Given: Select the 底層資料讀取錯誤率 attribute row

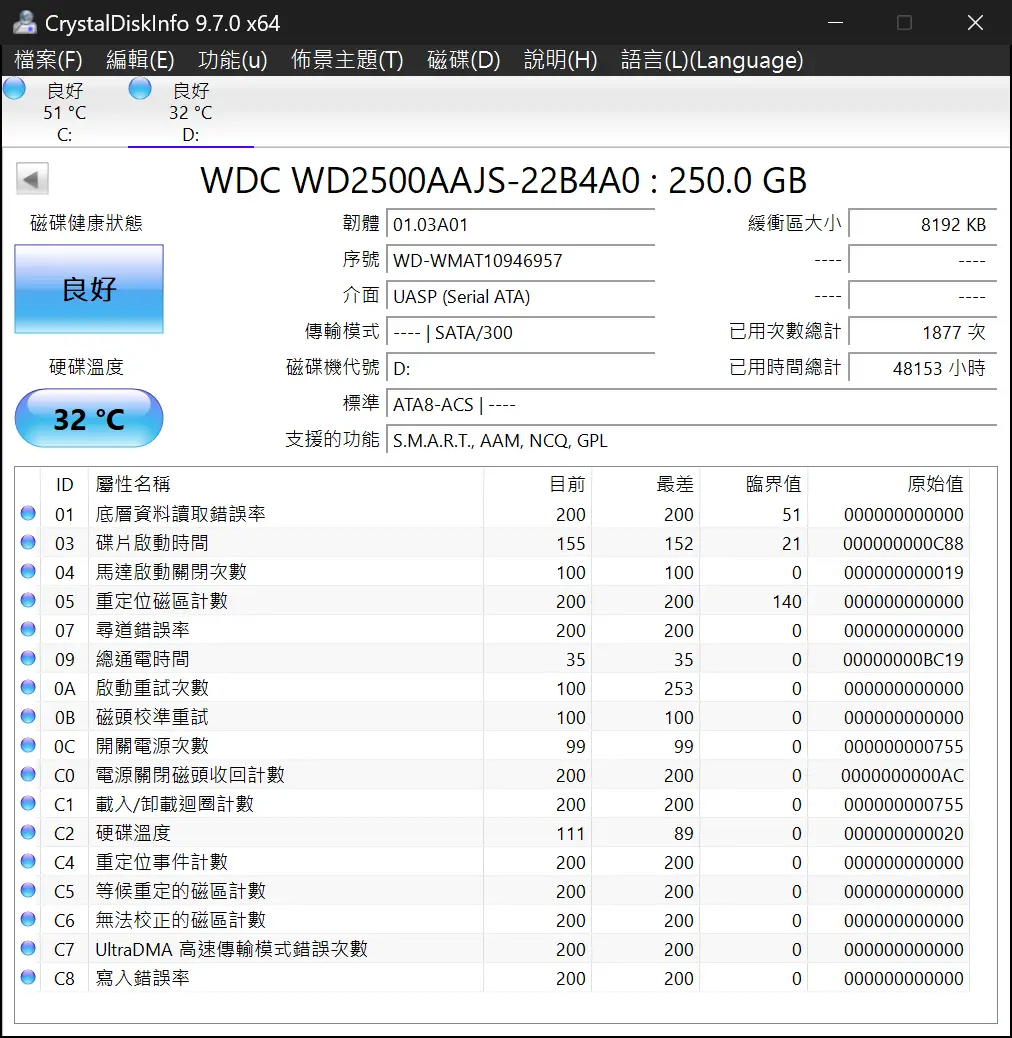Looking at the screenshot, I should tap(492, 514).
